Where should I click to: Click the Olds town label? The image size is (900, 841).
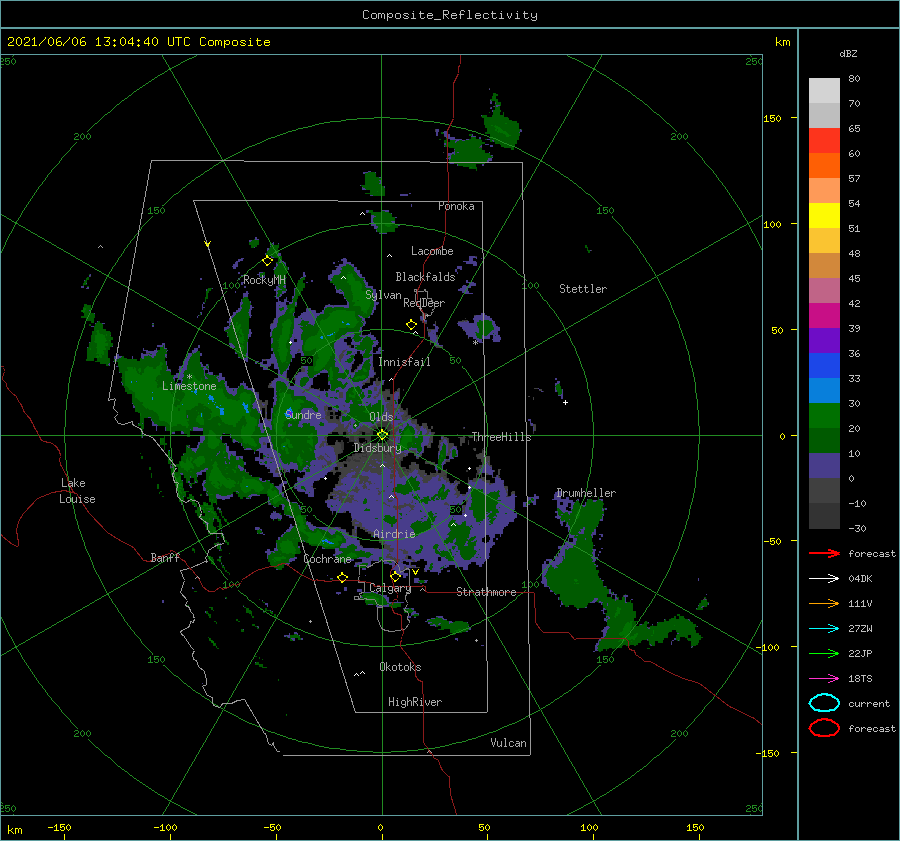(381, 417)
